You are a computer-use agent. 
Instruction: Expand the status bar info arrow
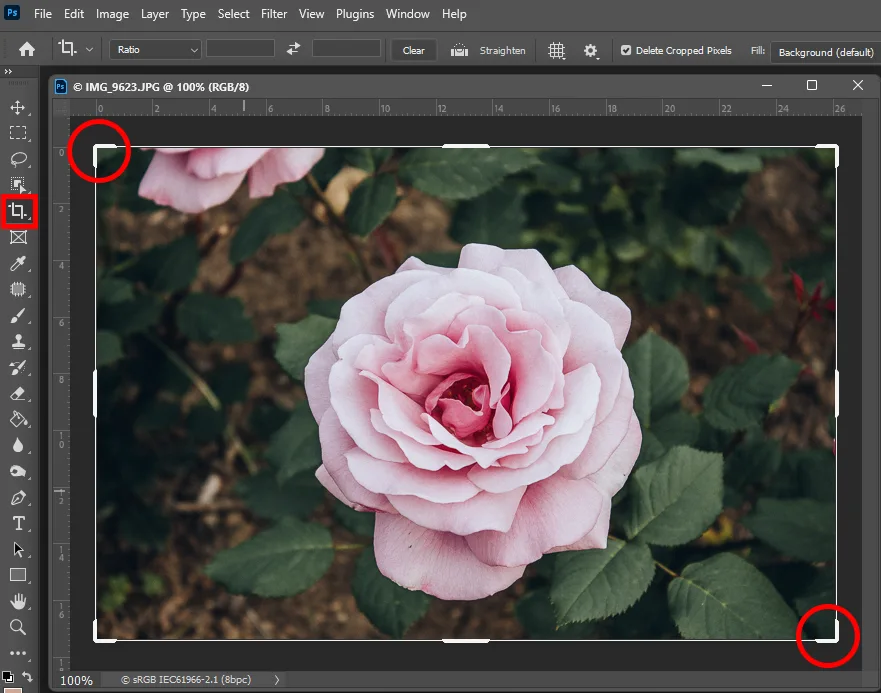276,680
